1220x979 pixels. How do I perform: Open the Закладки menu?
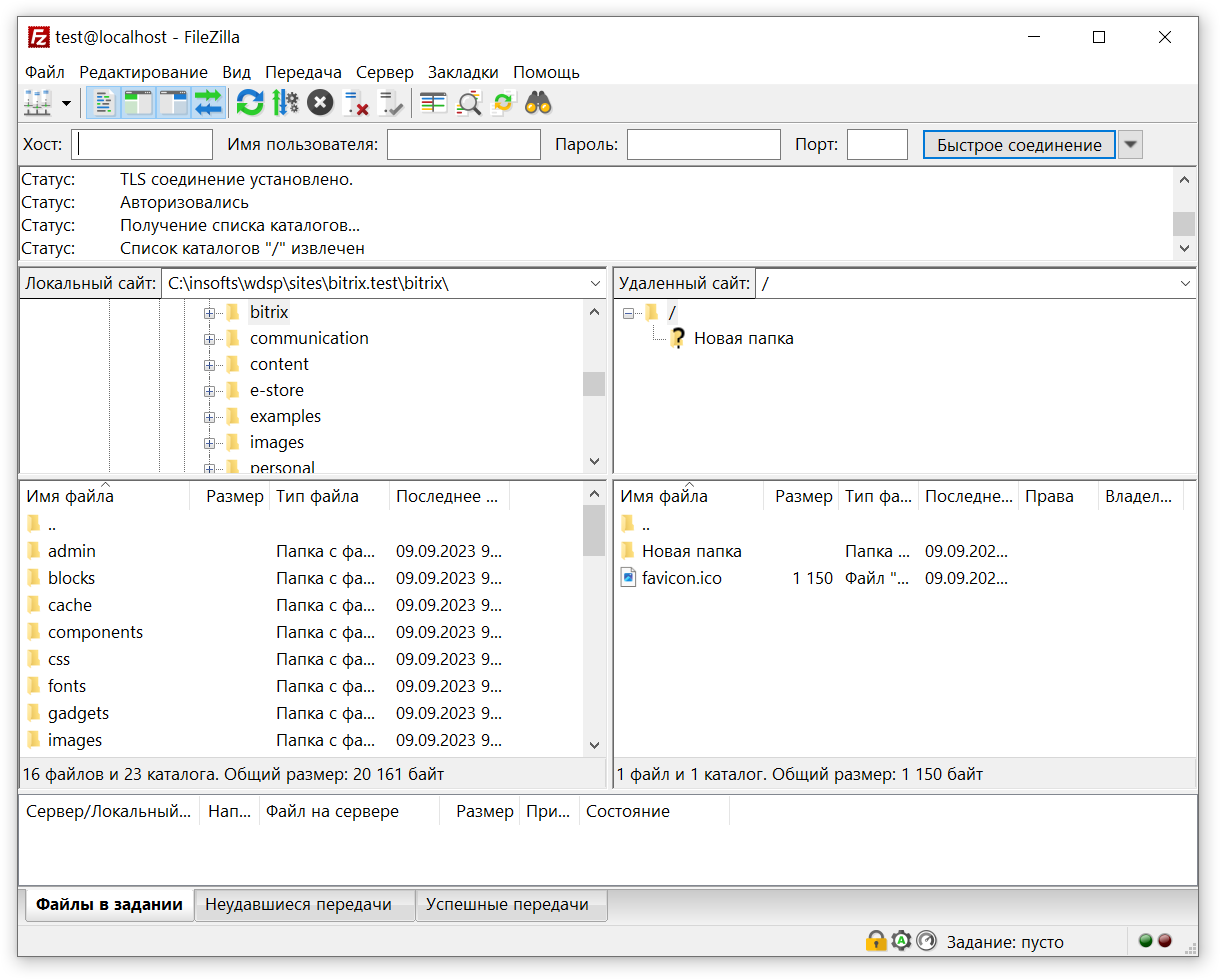point(463,72)
